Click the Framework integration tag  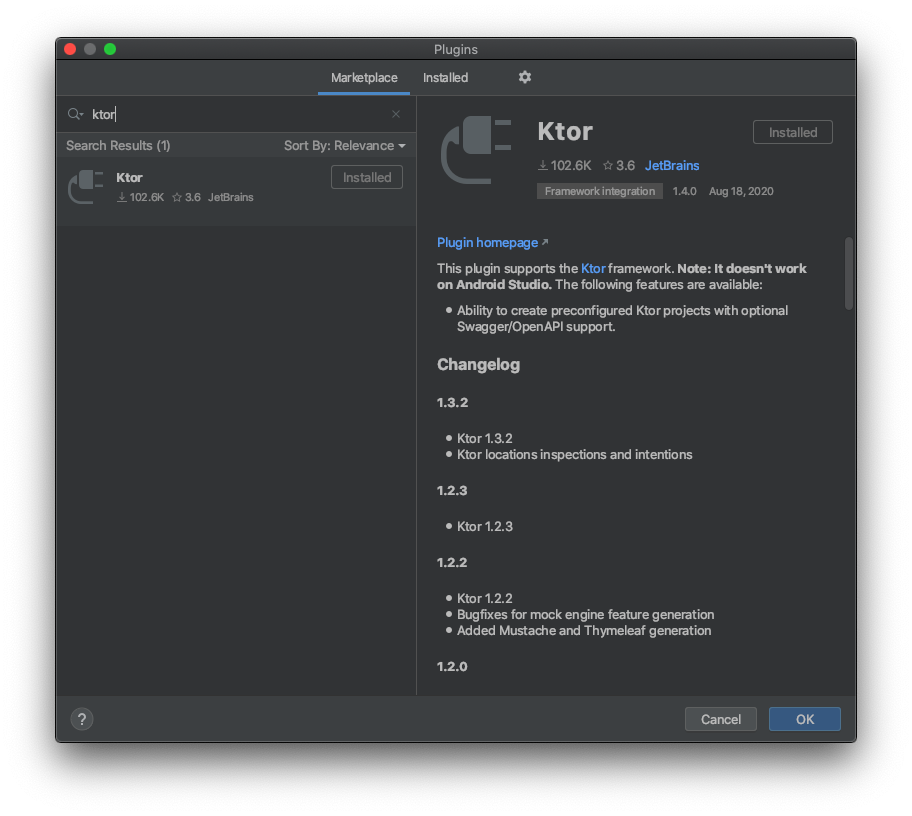click(x=600, y=191)
